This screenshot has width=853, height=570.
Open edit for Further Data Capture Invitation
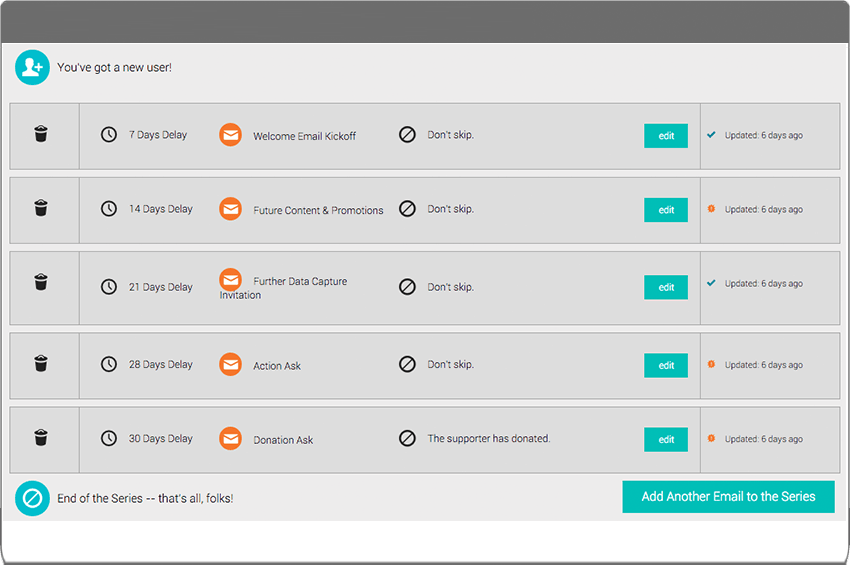pyautogui.click(x=666, y=287)
